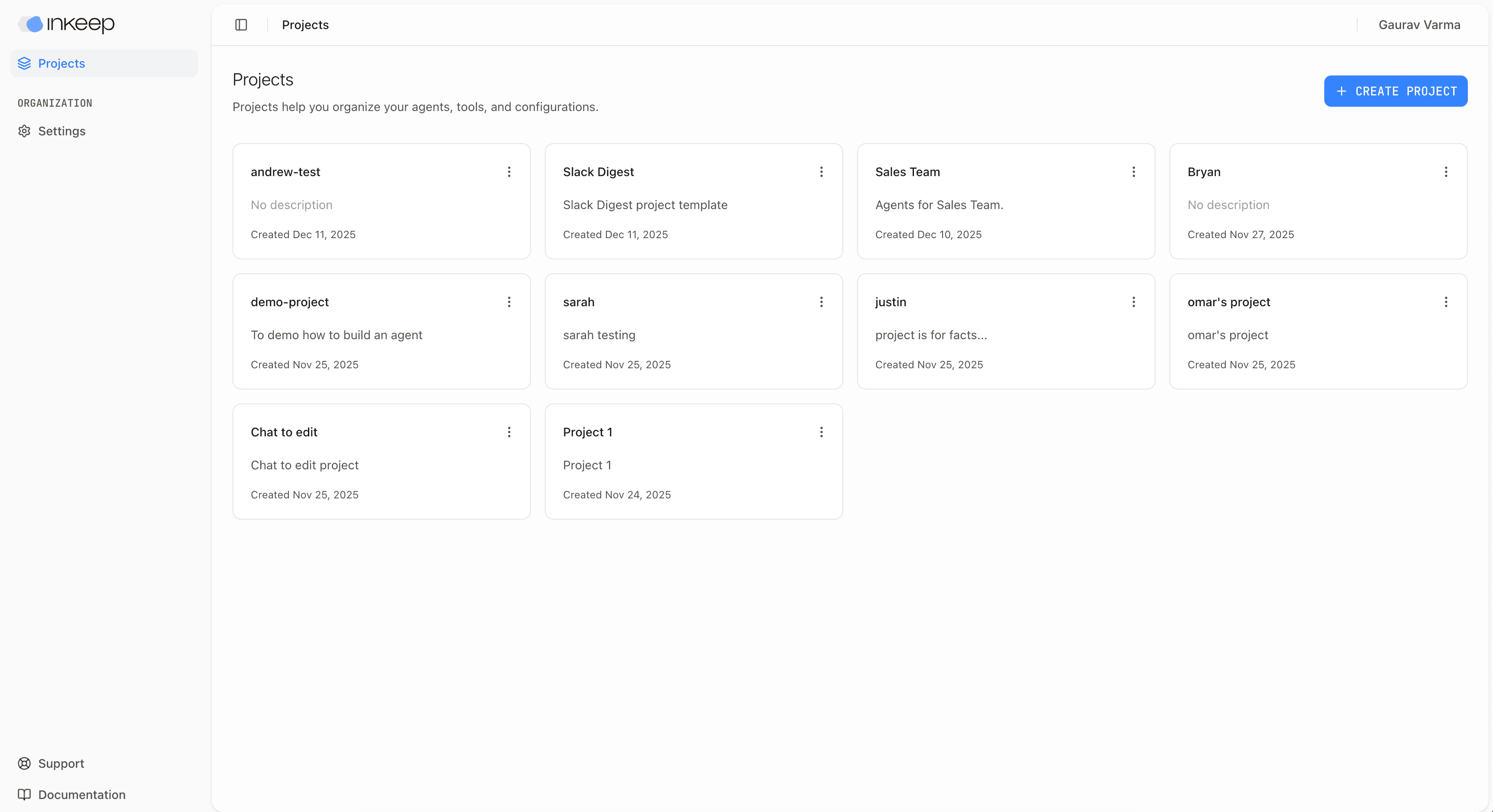Screen dimensions: 1493x812
Task: Open the three-dot menu on Sales Team project
Action: coord(1134,172)
